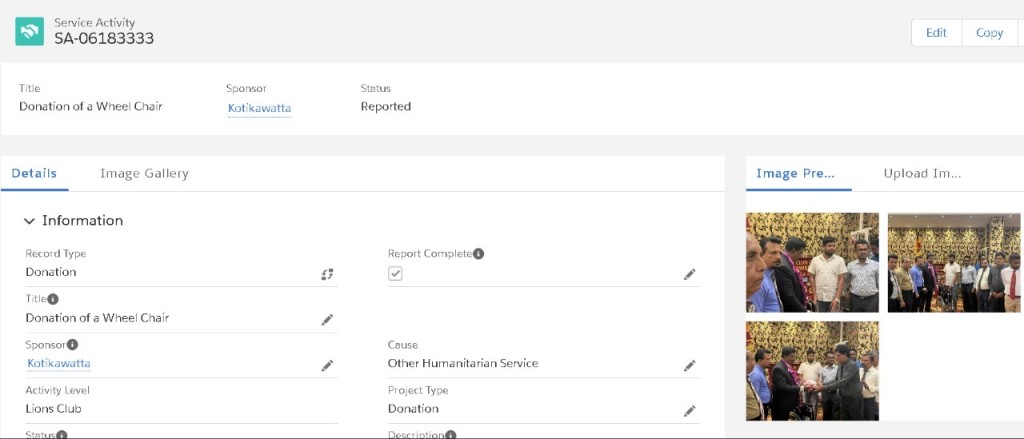Viewport: 1024px width, 439px height.
Task: Edit Cause field with pencil icon
Action: pyautogui.click(x=690, y=366)
